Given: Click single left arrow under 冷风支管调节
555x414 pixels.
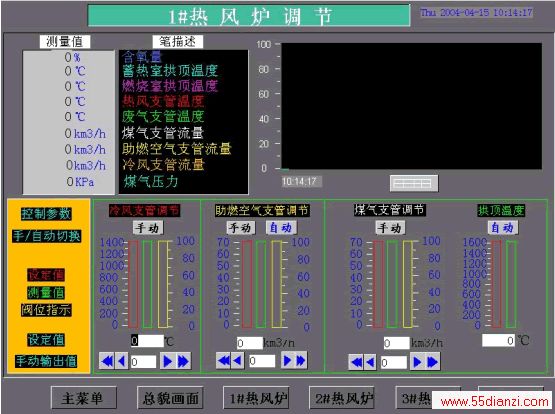Looking at the screenshot, I should point(121,361).
